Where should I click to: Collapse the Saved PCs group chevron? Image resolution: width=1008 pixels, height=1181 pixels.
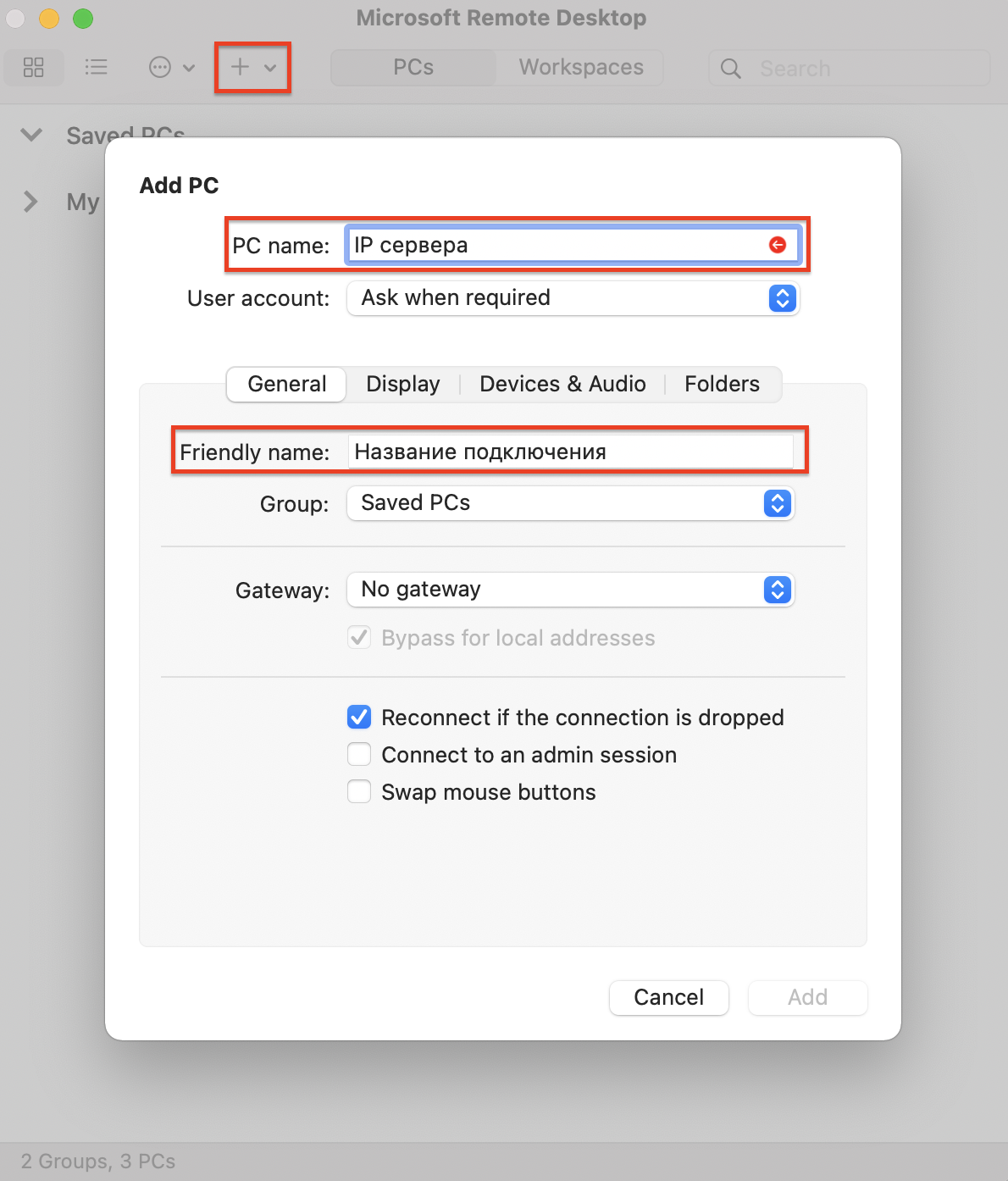pyautogui.click(x=31, y=135)
